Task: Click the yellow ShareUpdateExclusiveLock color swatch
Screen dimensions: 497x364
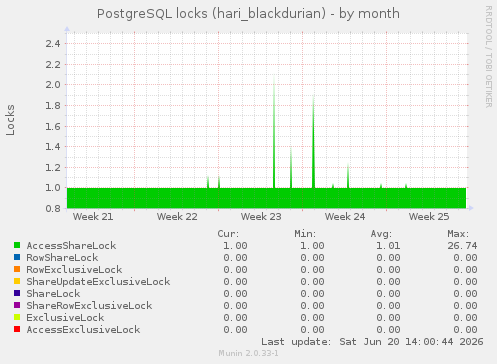Action: tap(17, 281)
